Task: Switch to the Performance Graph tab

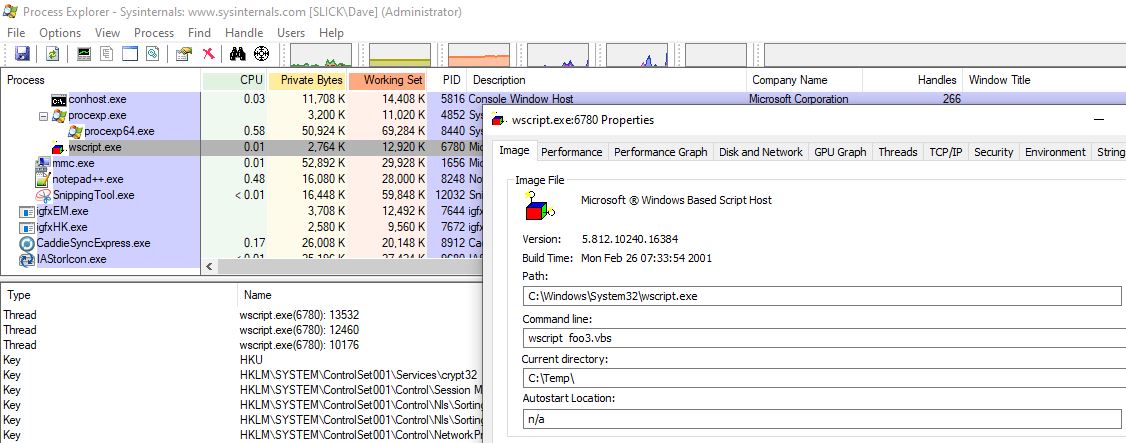Action: [661, 152]
